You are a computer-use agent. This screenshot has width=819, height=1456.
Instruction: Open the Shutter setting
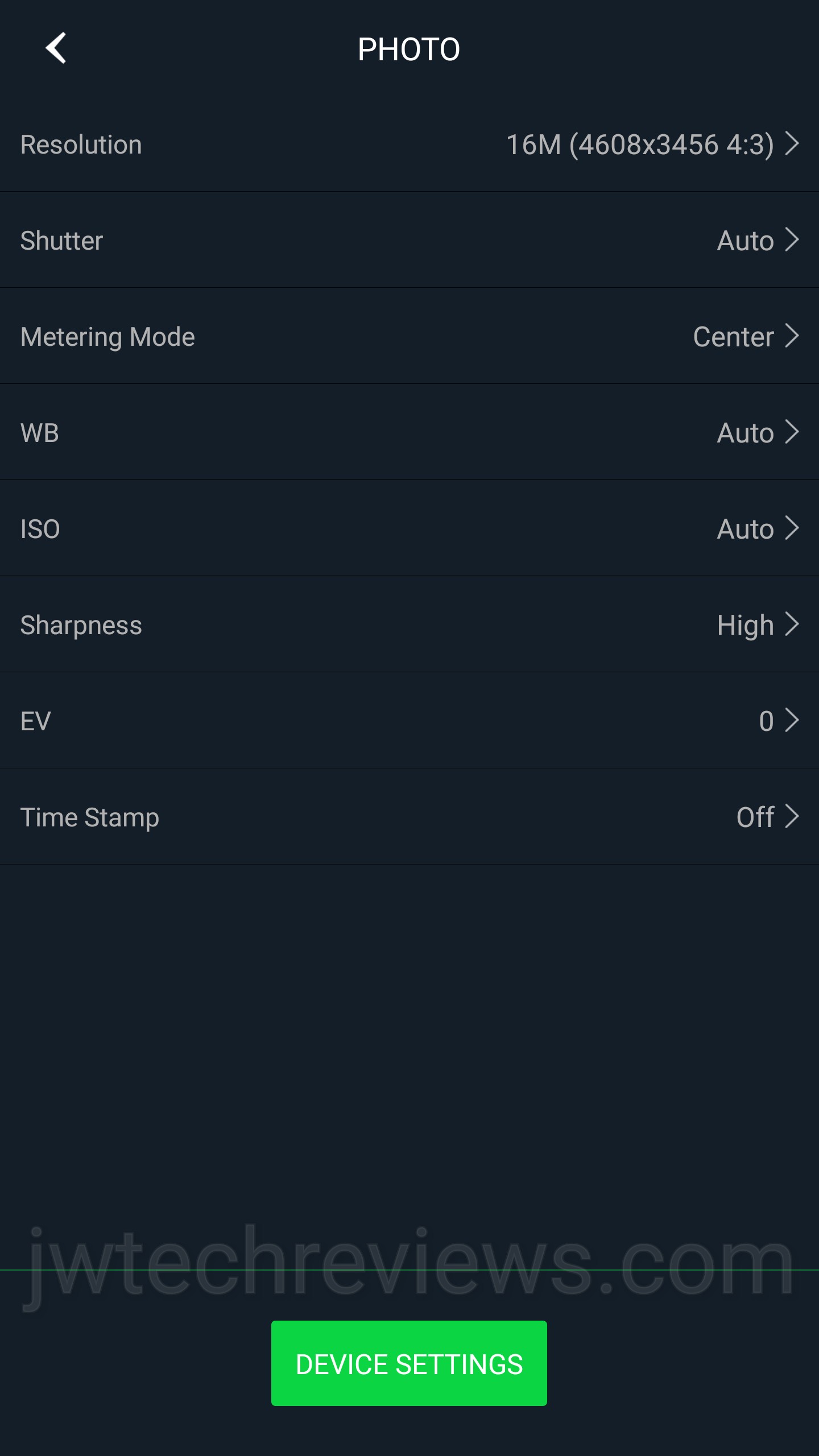click(x=62, y=241)
